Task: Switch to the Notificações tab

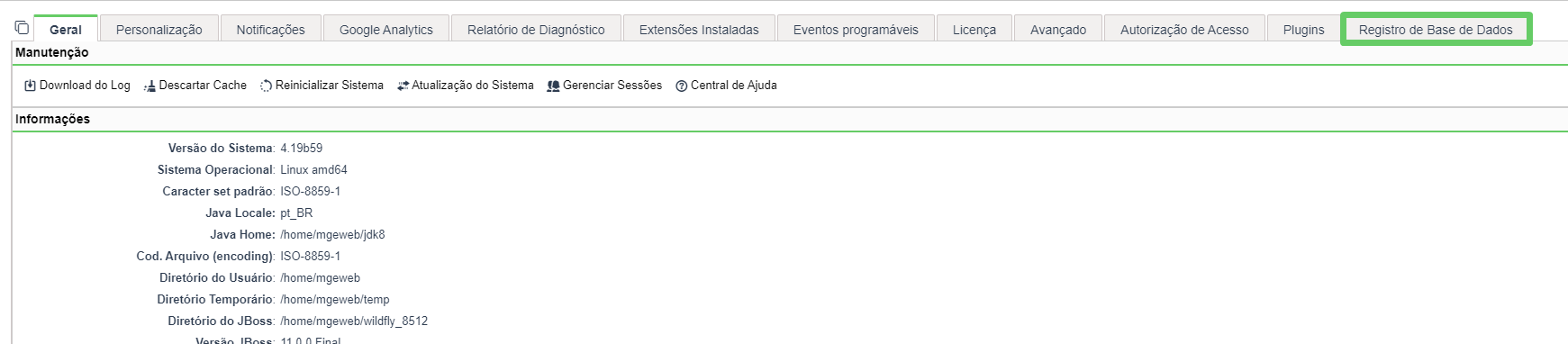Action: 270,30
